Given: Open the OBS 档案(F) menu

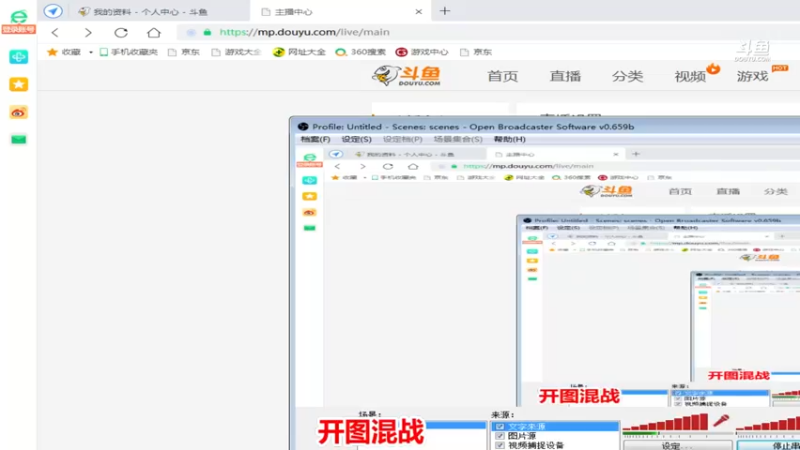Looking at the screenshot, I should [315, 139].
